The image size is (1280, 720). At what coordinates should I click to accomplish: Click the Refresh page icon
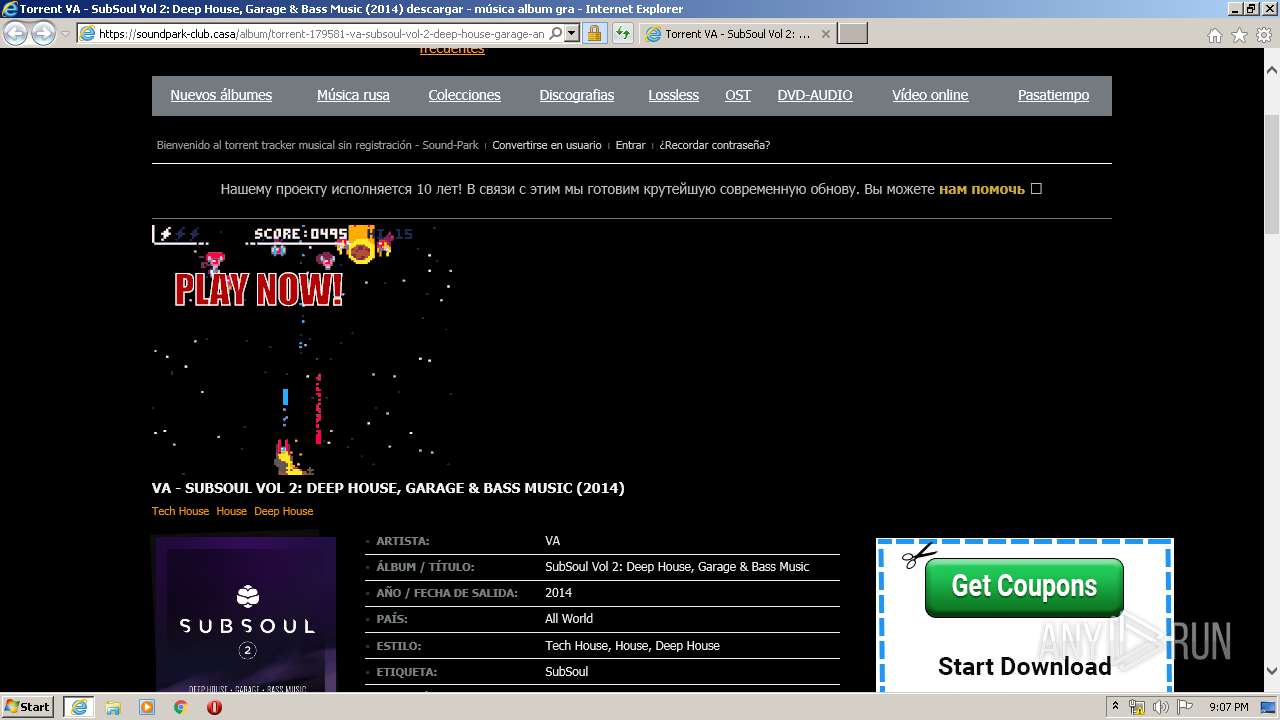pyautogui.click(x=623, y=33)
